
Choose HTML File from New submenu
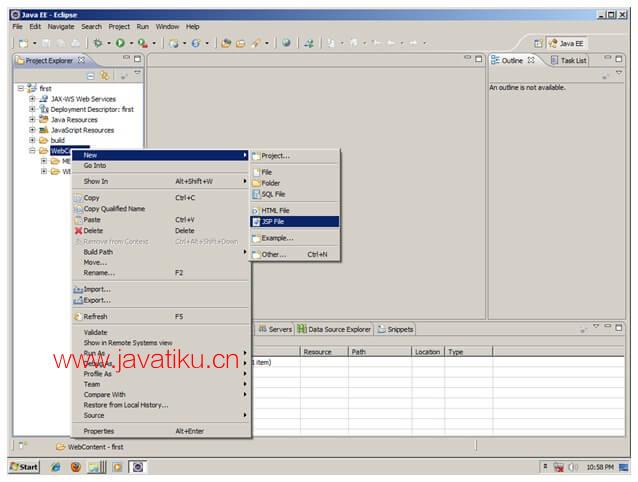point(295,211)
